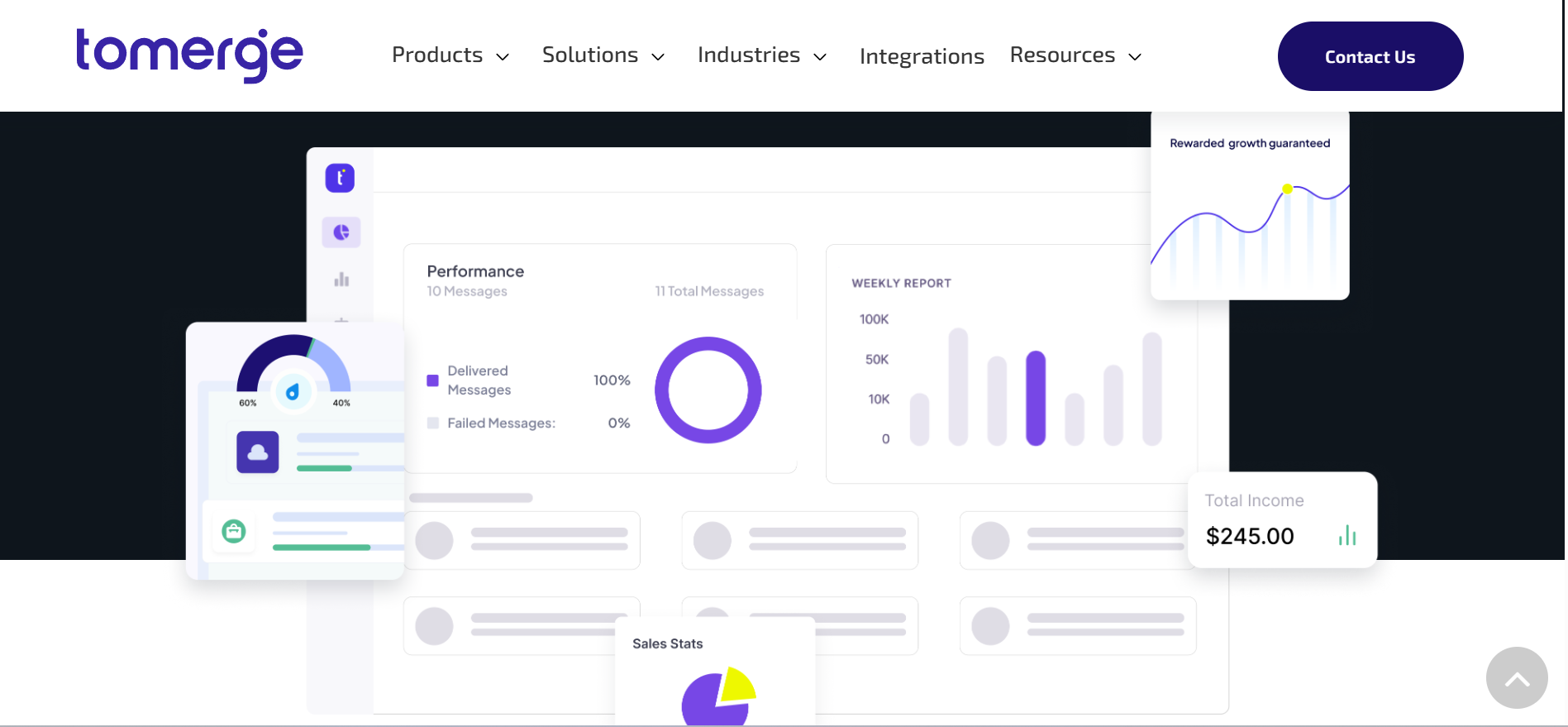Click the cloud icon in the floating card
This screenshot has height=727, width=1568.
[258, 452]
